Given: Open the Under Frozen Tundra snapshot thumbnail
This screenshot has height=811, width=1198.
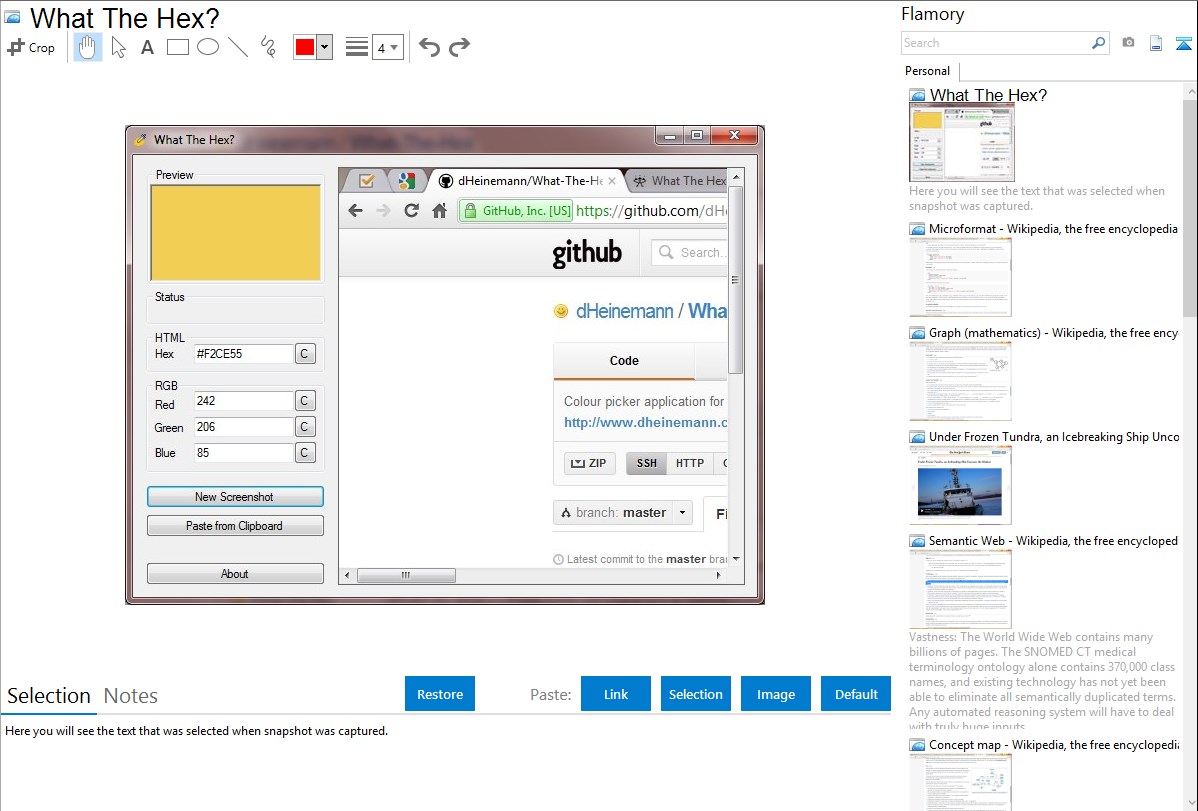Looking at the screenshot, I should pyautogui.click(x=960, y=485).
